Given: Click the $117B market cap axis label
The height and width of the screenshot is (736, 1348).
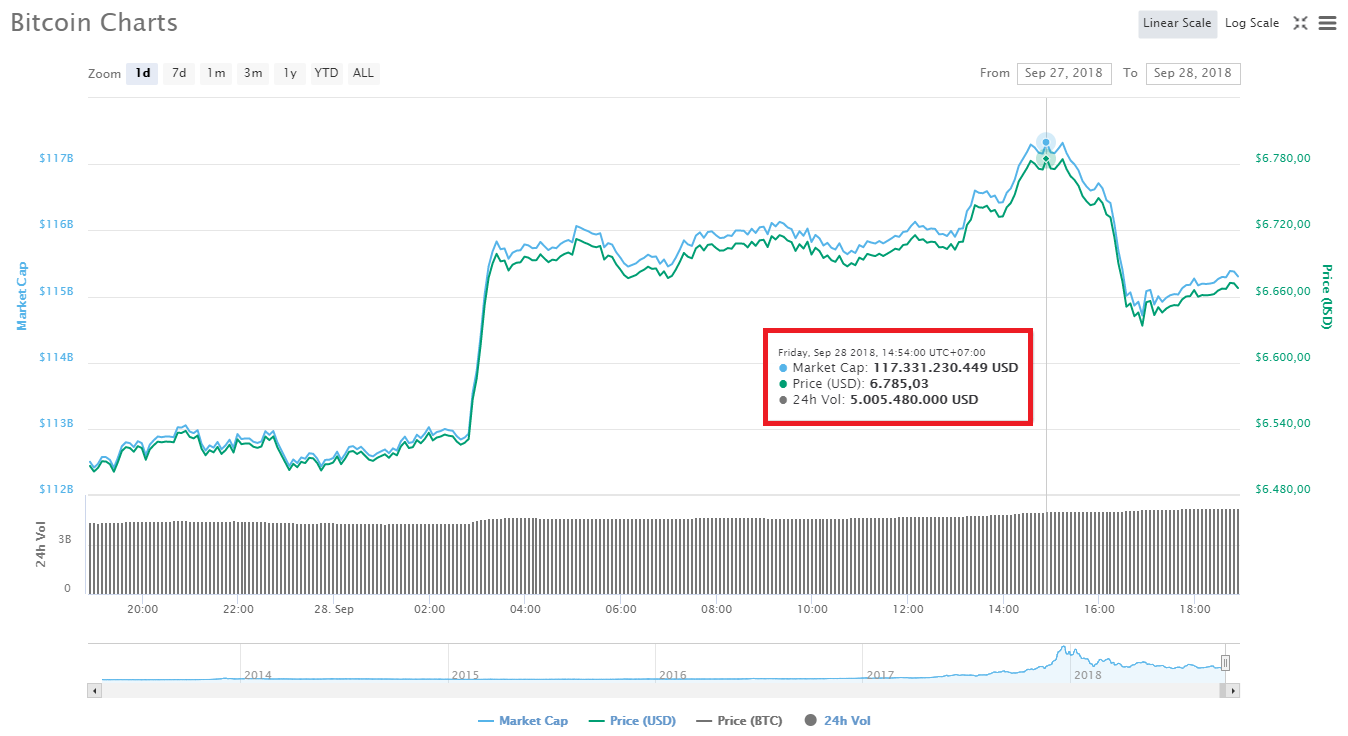Looking at the screenshot, I should (57, 158).
